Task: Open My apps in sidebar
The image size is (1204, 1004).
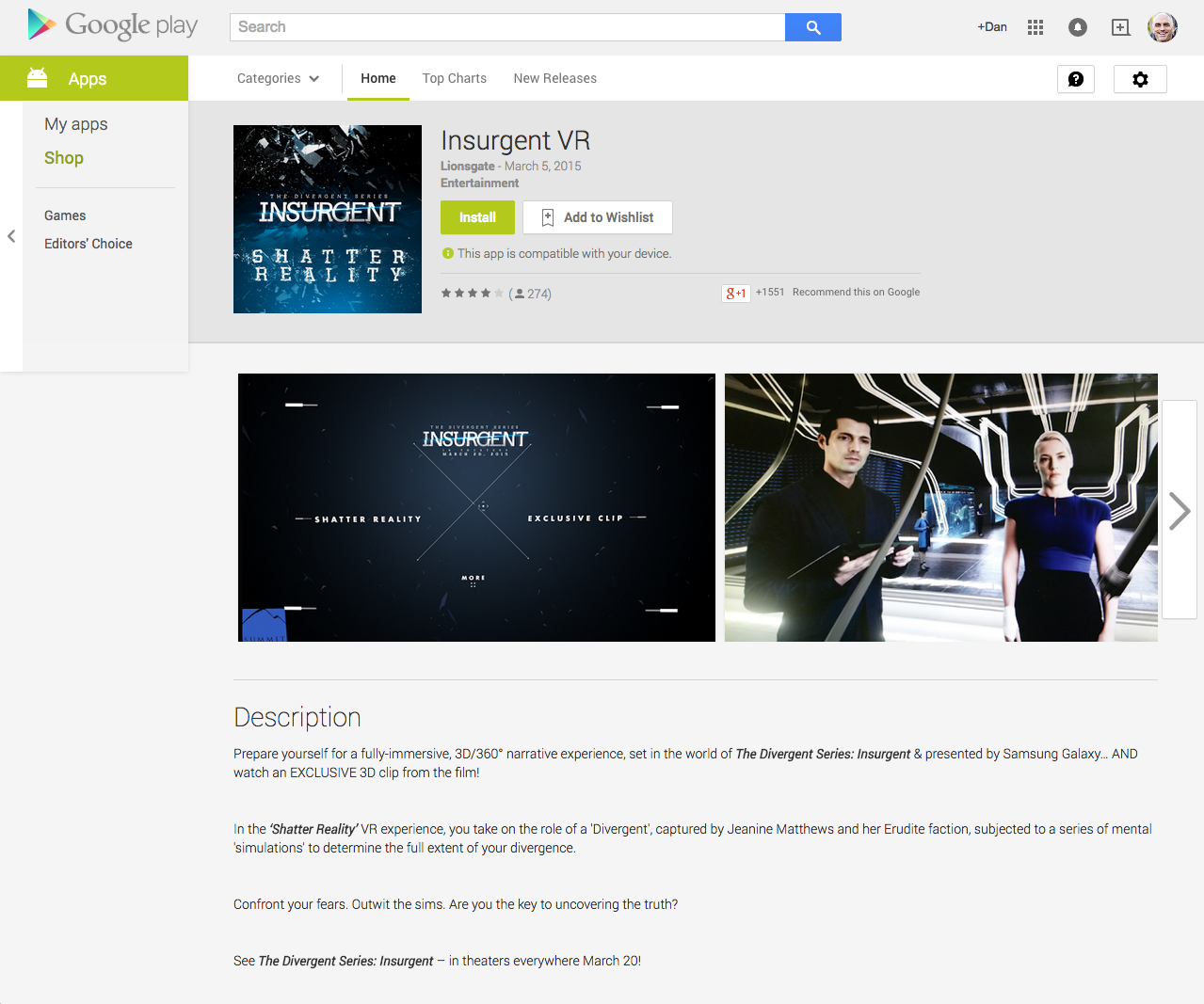Action: tap(76, 124)
